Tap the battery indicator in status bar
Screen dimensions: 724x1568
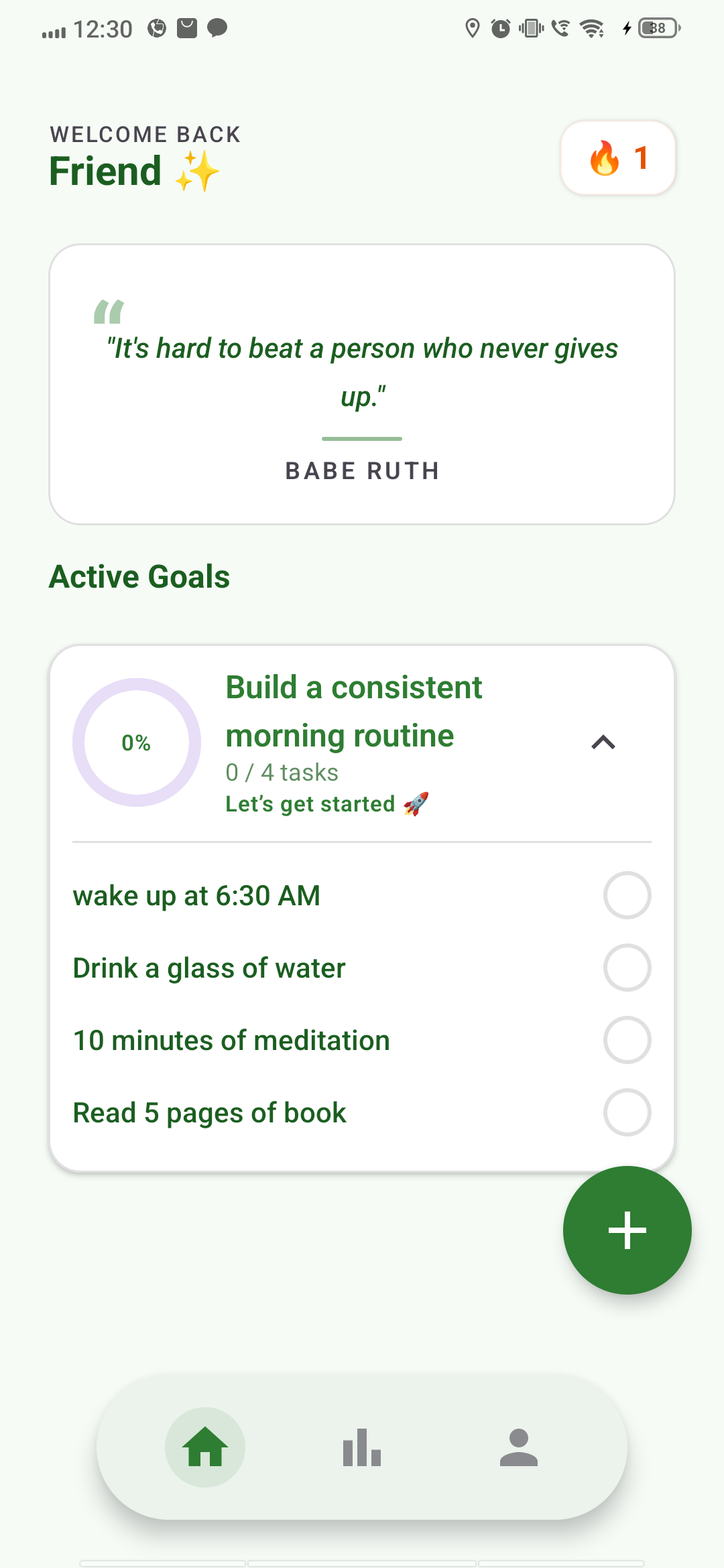tap(659, 28)
